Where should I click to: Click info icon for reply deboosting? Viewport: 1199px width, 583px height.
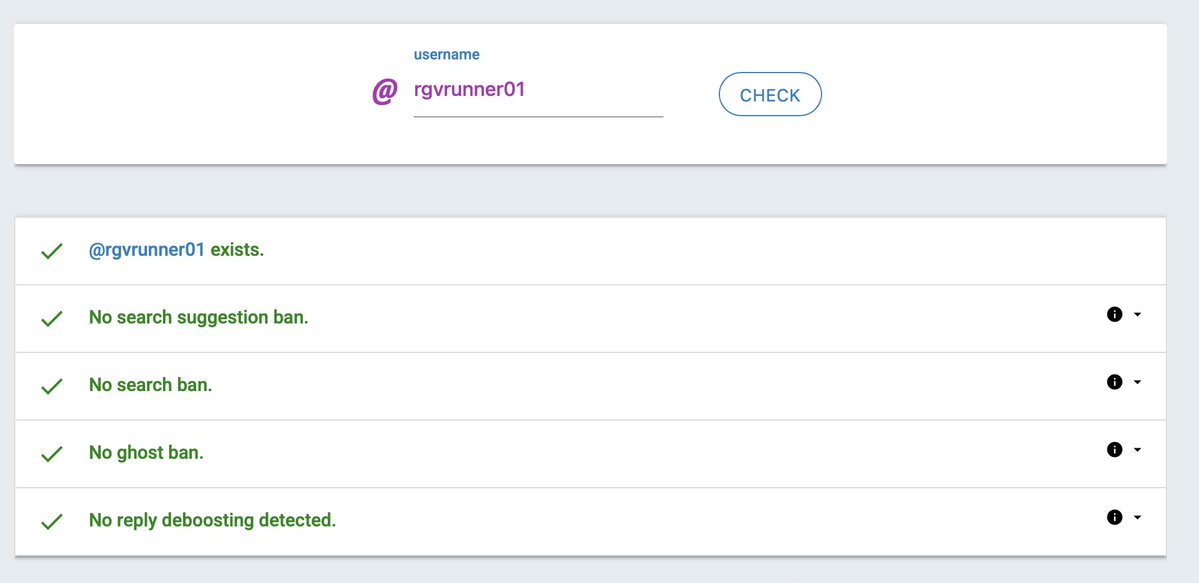pos(1115,517)
